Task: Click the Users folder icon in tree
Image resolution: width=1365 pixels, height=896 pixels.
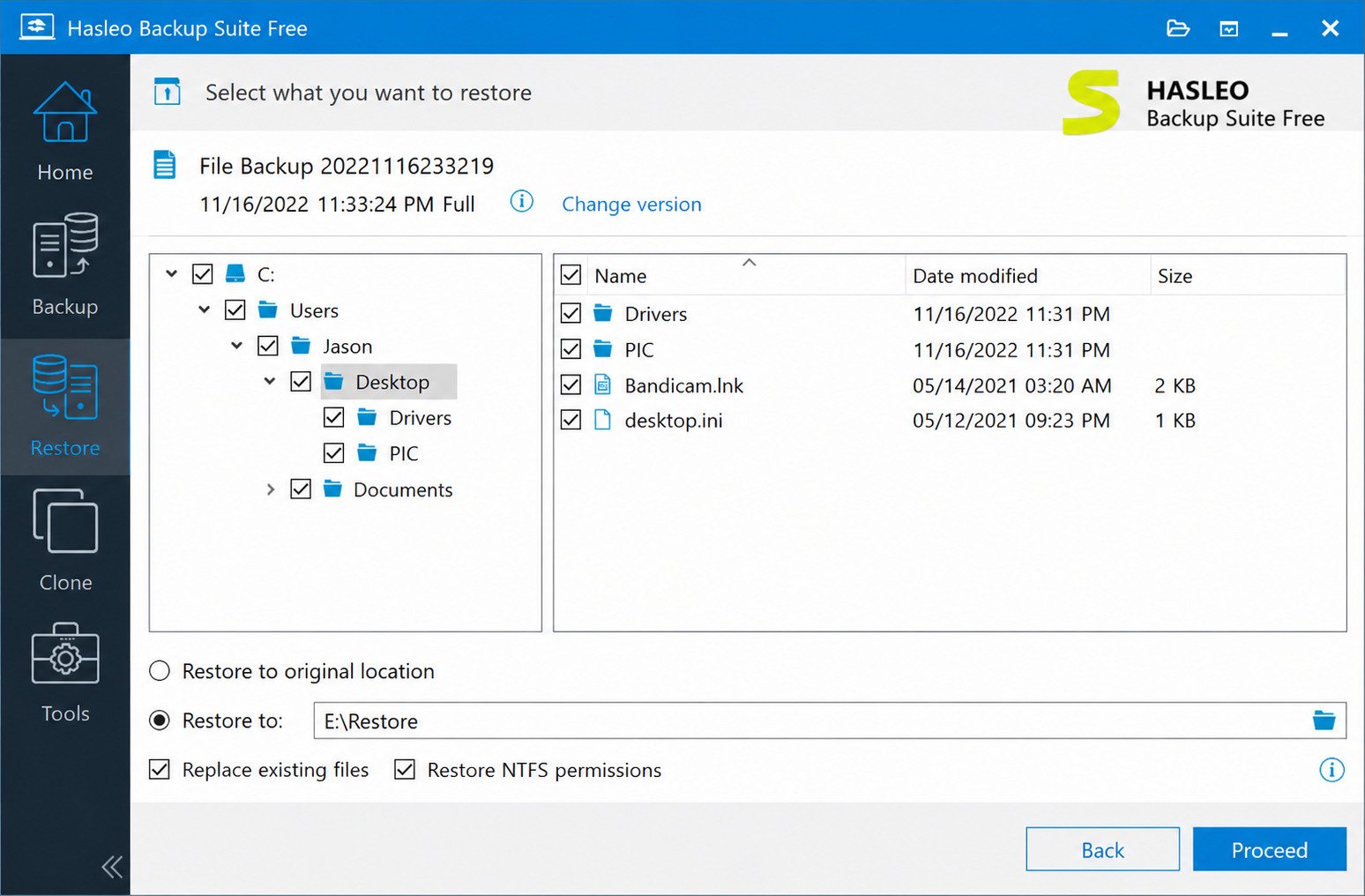Action: pos(268,310)
